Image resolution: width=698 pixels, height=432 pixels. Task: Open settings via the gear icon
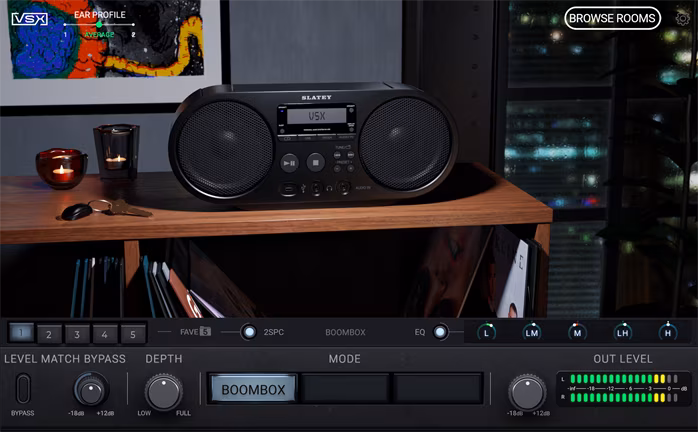682,18
